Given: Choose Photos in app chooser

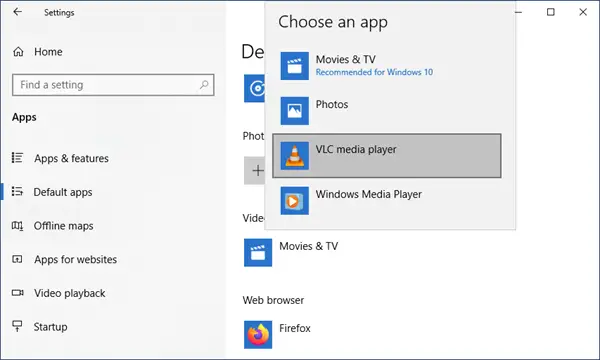Looking at the screenshot, I should [x=387, y=111].
